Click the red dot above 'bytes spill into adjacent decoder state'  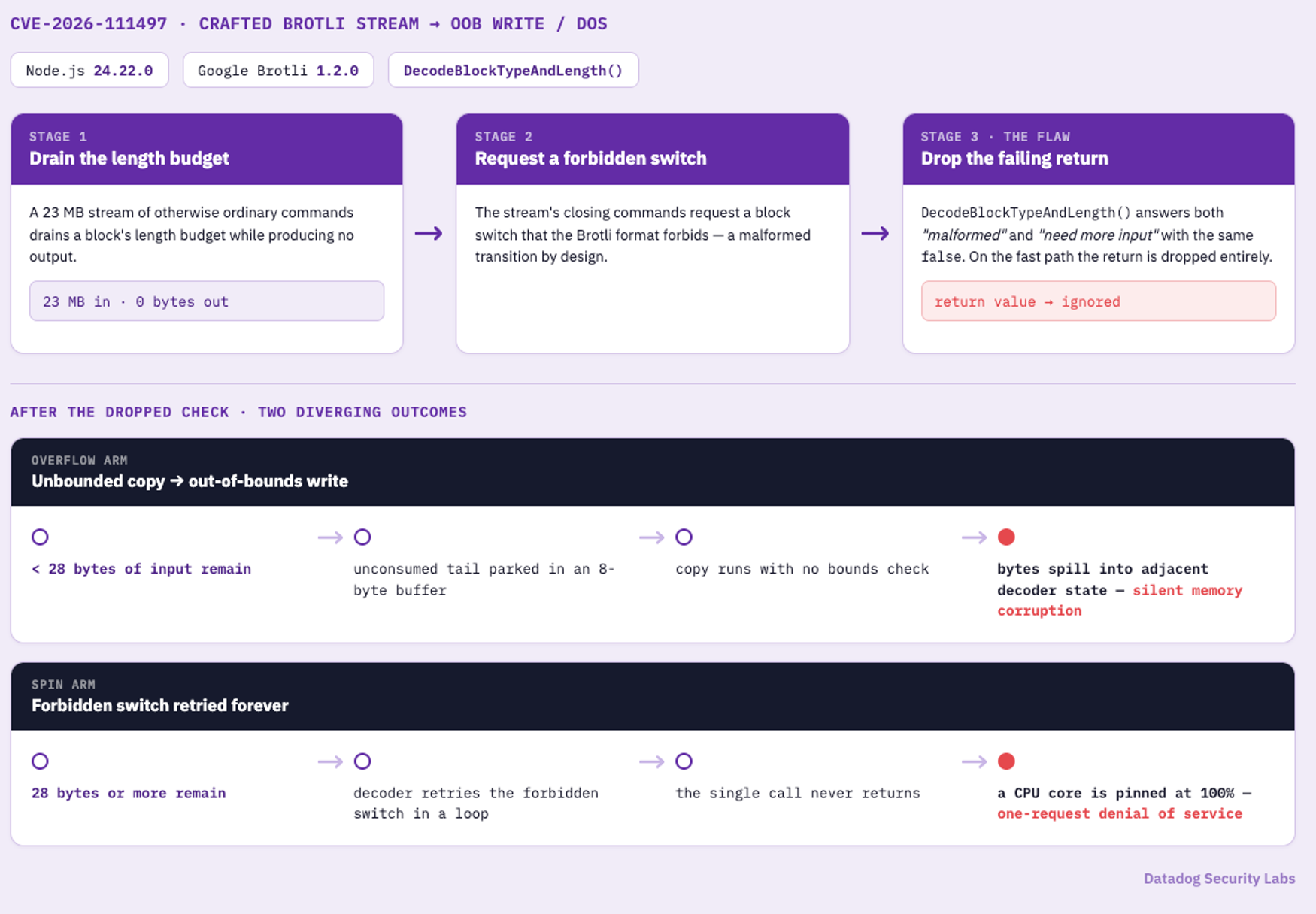[1006, 537]
